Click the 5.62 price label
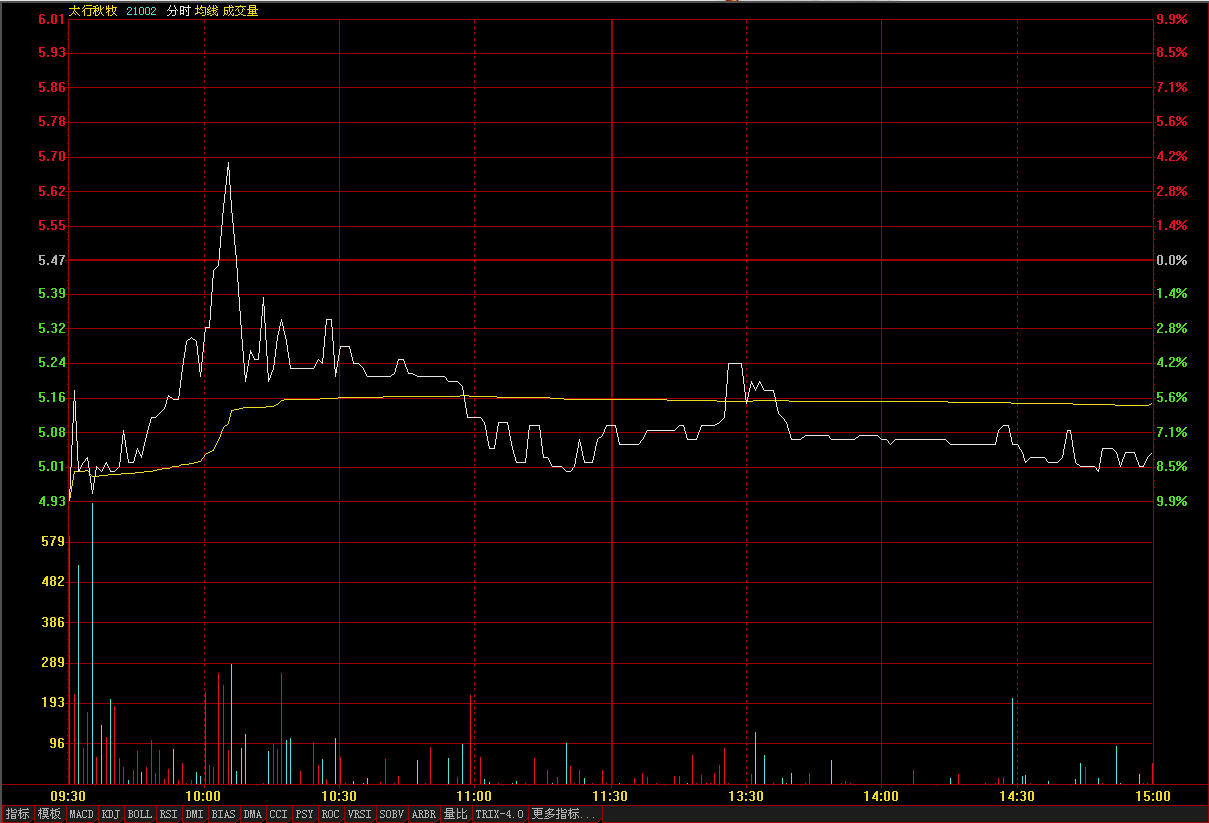The width and height of the screenshot is (1209, 823). [x=52, y=191]
